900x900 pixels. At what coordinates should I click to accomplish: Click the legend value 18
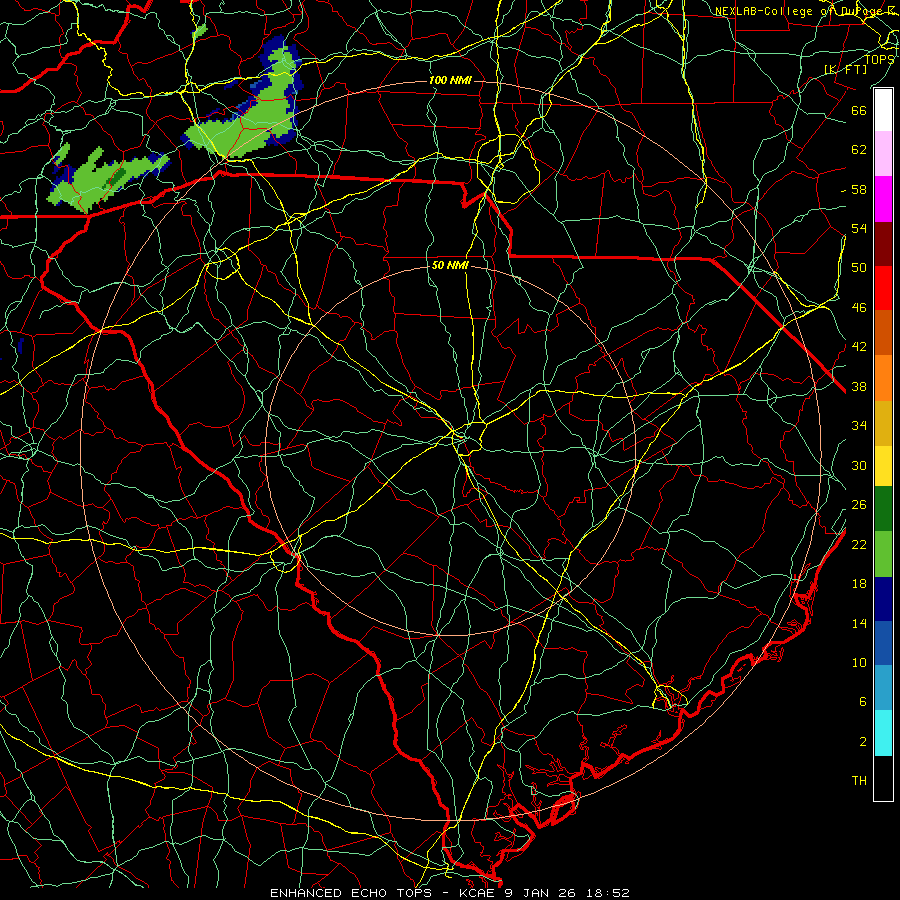point(859,584)
